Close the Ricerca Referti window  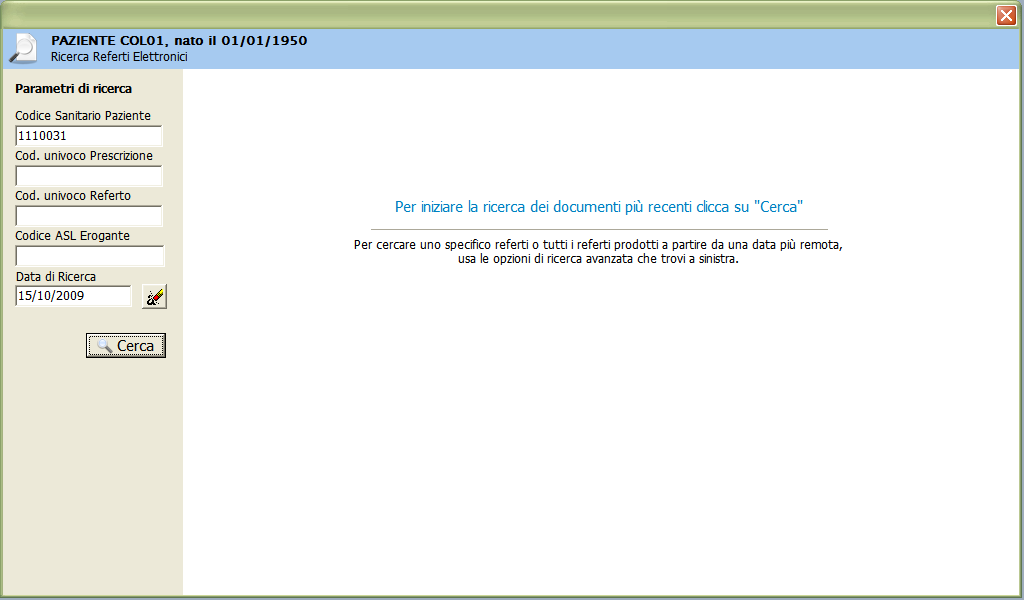(1006, 15)
